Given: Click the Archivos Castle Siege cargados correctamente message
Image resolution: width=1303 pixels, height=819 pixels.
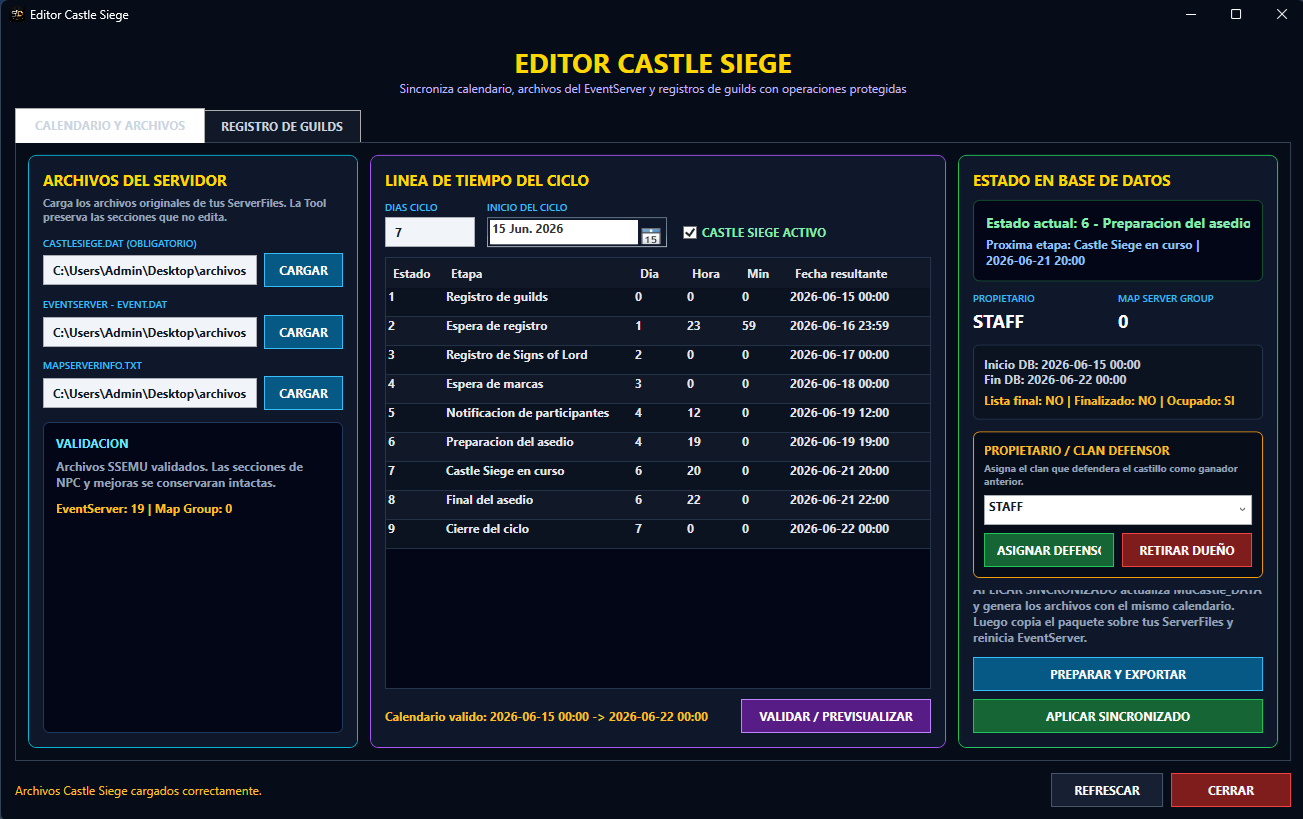Looking at the screenshot, I should tap(138, 791).
